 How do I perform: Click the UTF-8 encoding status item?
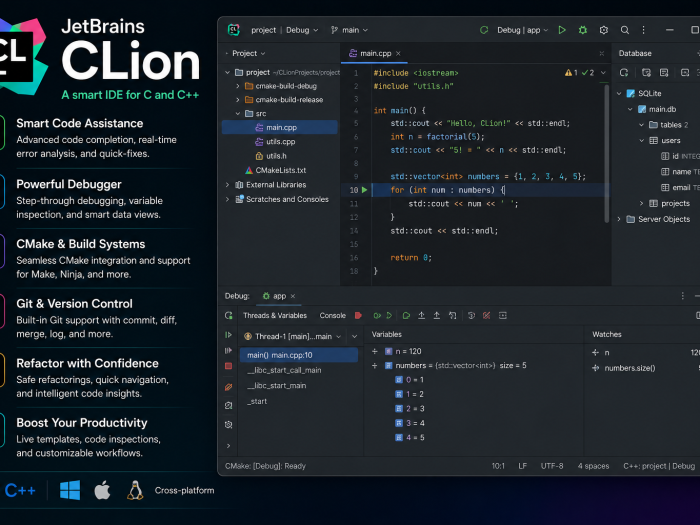(x=552, y=466)
